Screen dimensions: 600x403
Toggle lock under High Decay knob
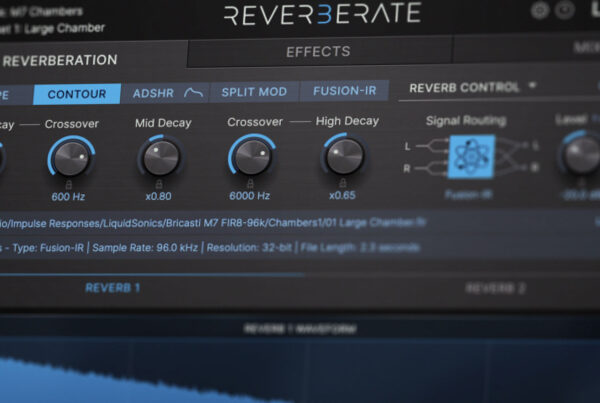coord(343,183)
